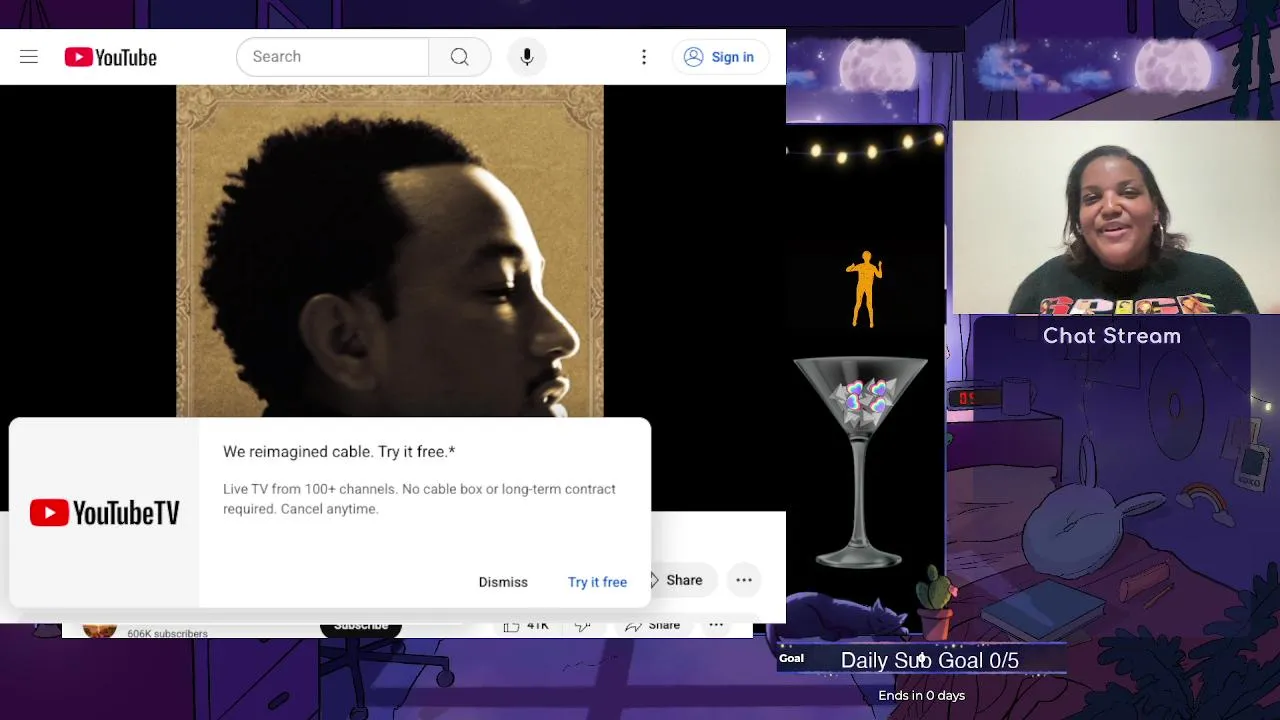This screenshot has height=720, width=1280.
Task: Click the Chat Stream heading
Action: click(1112, 336)
